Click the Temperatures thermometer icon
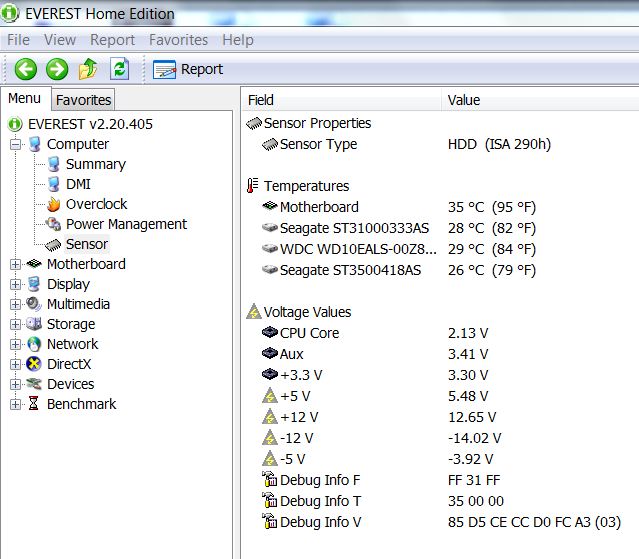The width and height of the screenshot is (639, 559). point(253,185)
